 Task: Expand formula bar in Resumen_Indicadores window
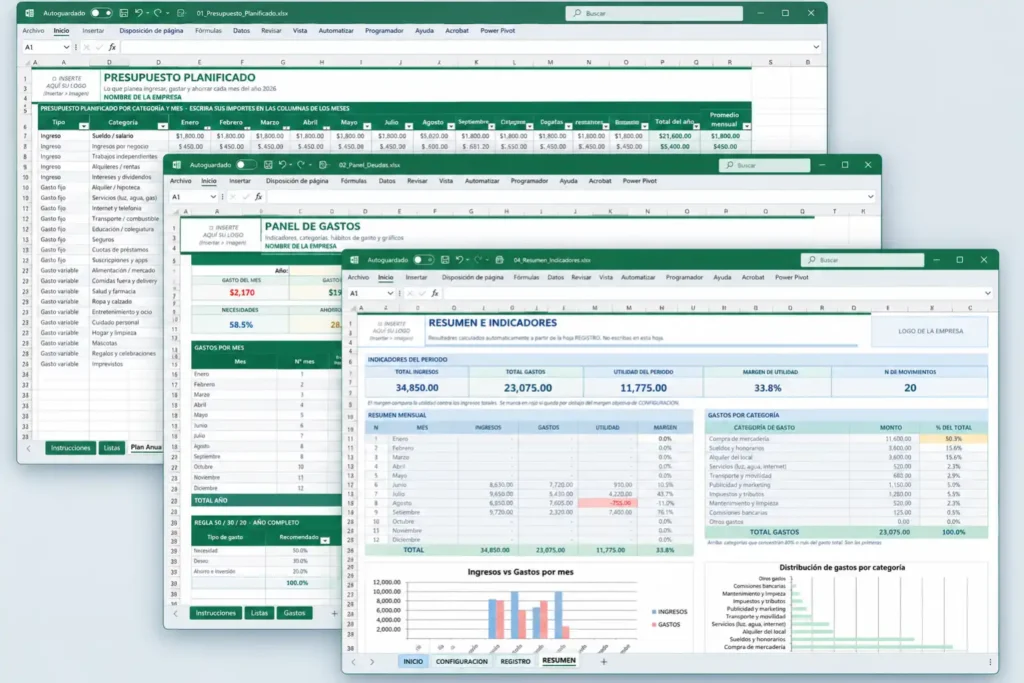point(987,293)
